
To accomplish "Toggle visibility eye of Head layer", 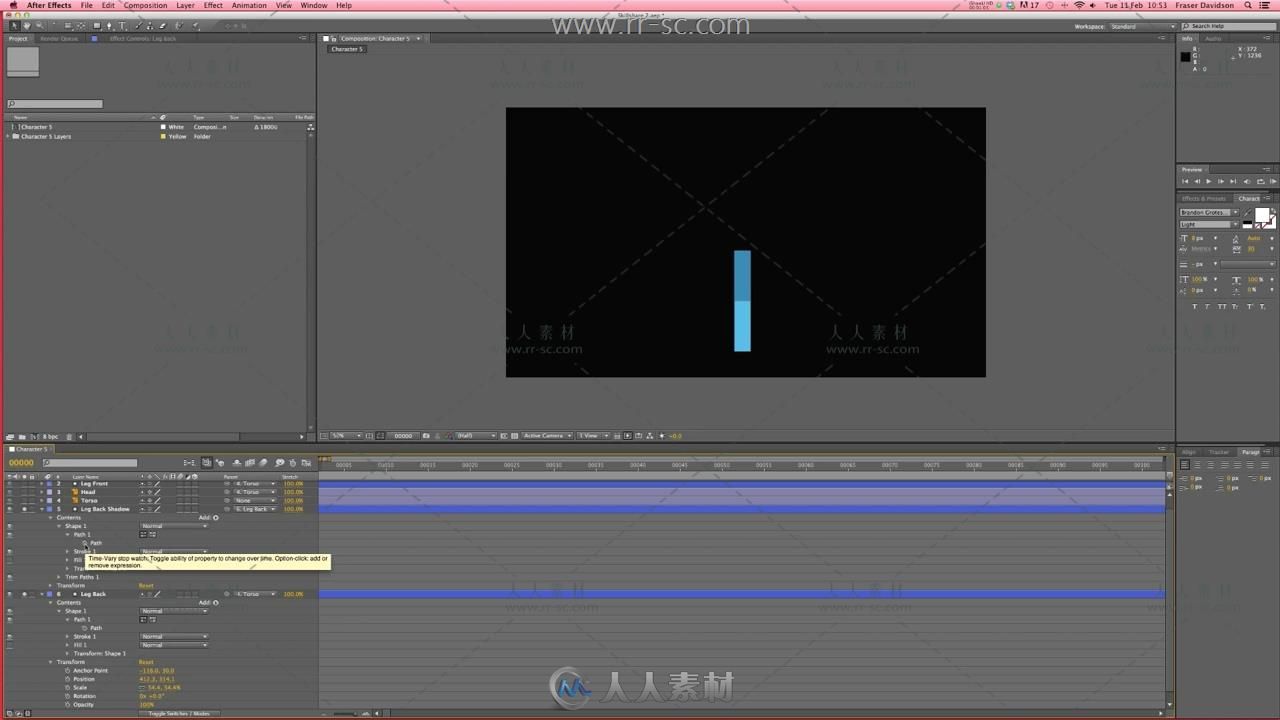I will 10,492.
